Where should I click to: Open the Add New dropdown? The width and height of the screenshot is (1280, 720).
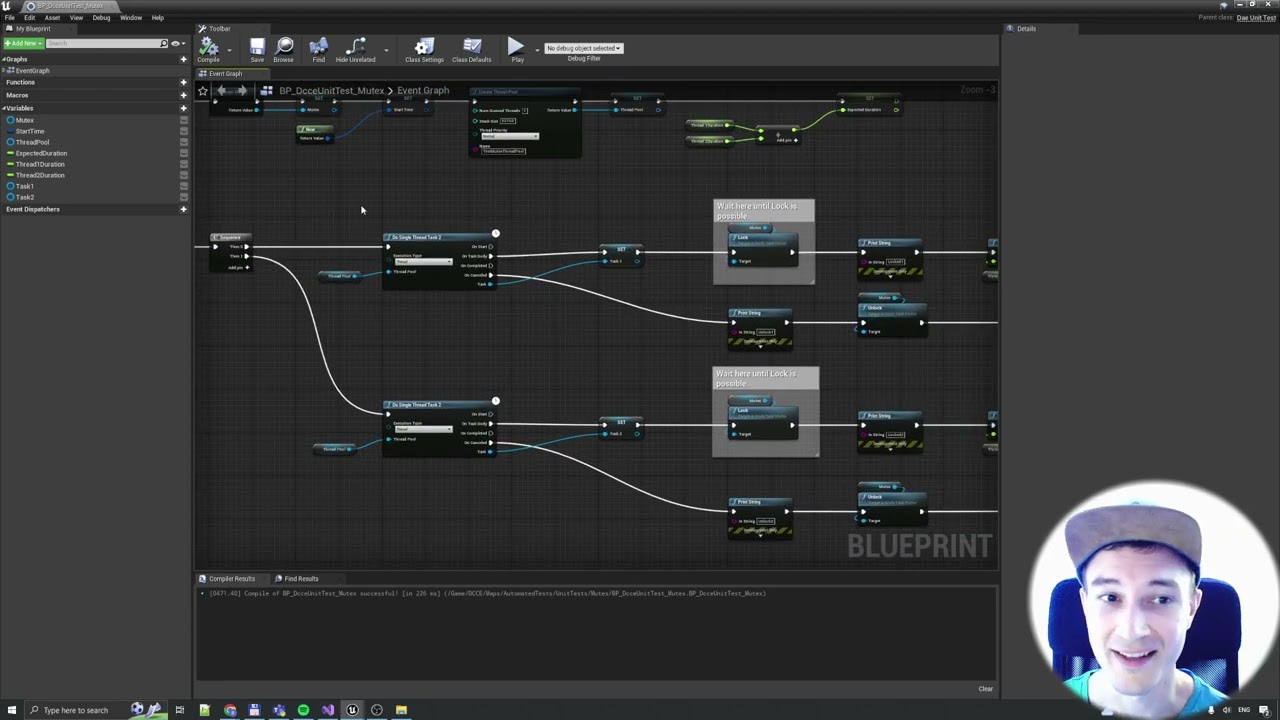(23, 43)
